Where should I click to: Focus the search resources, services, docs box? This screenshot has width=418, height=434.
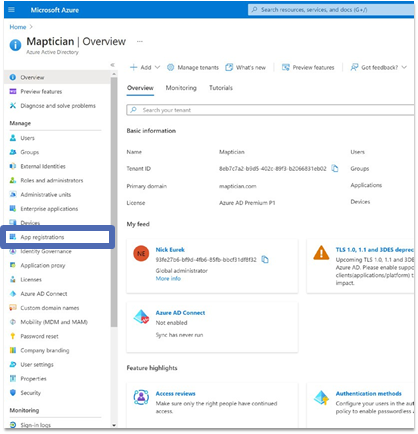[331, 10]
